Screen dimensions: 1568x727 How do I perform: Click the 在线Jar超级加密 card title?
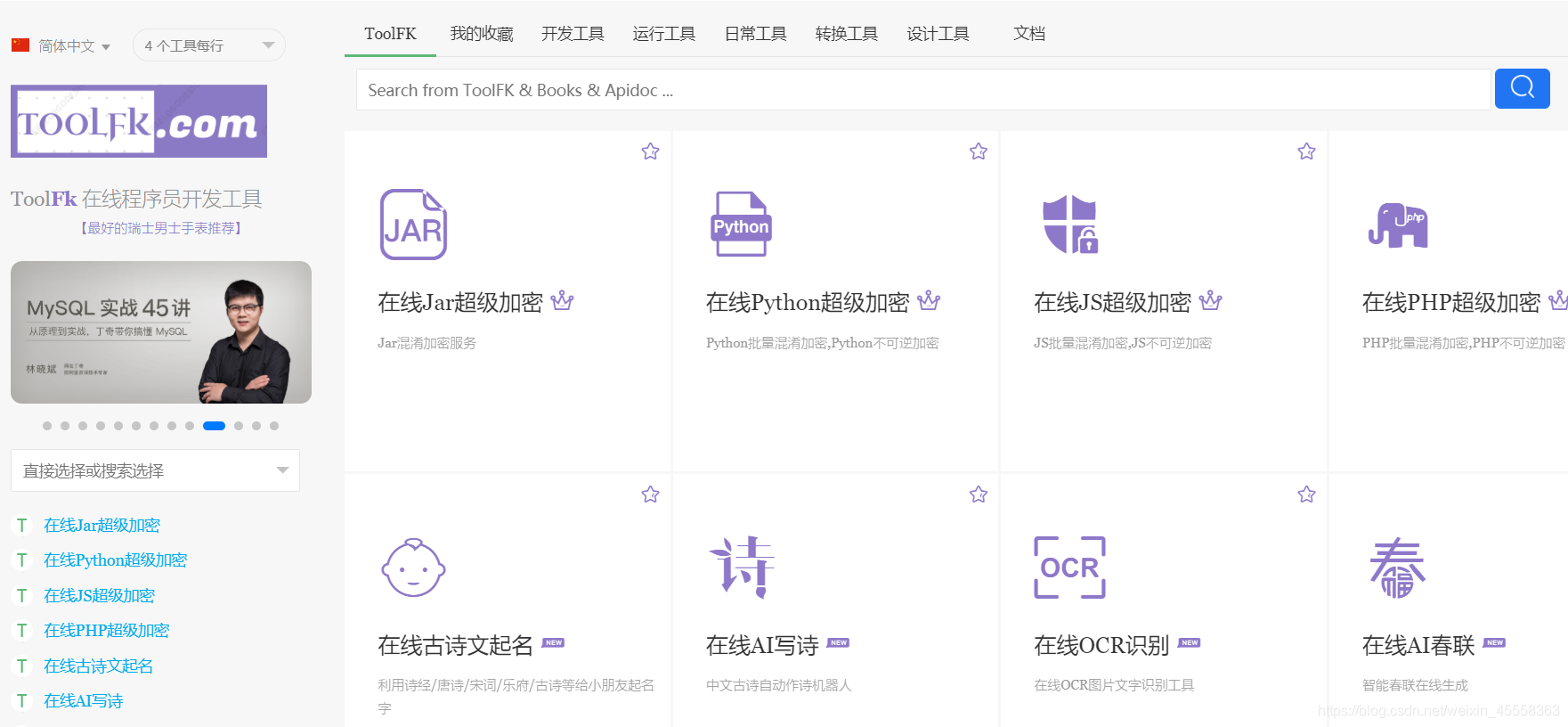(x=460, y=302)
